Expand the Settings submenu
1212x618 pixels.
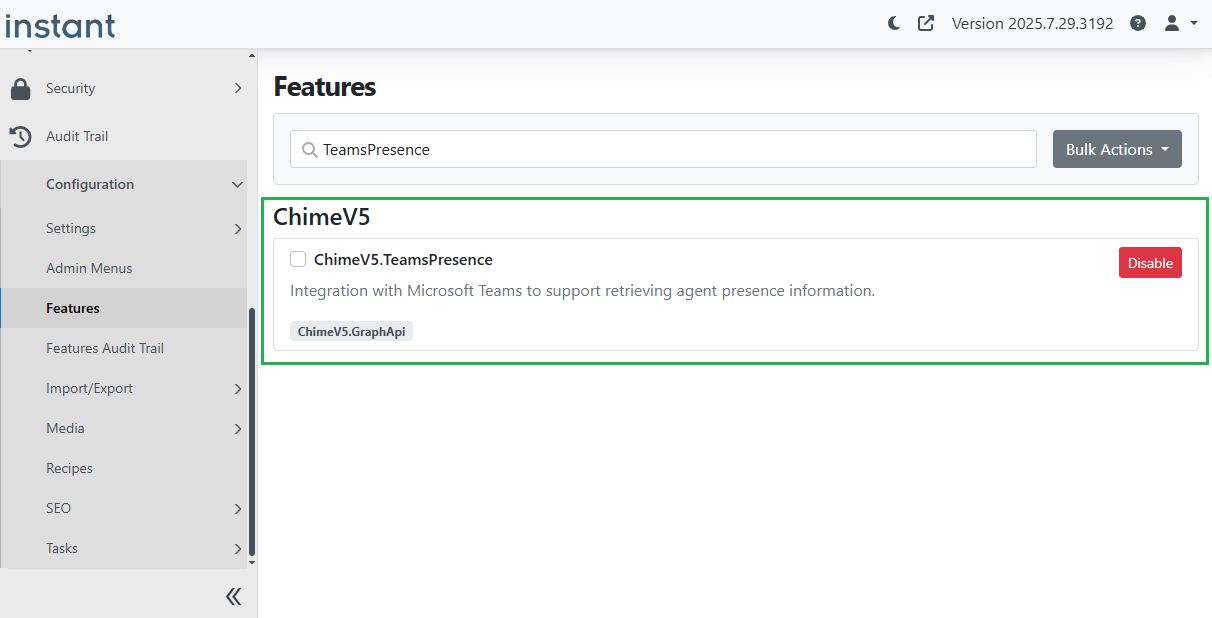[x=237, y=229]
